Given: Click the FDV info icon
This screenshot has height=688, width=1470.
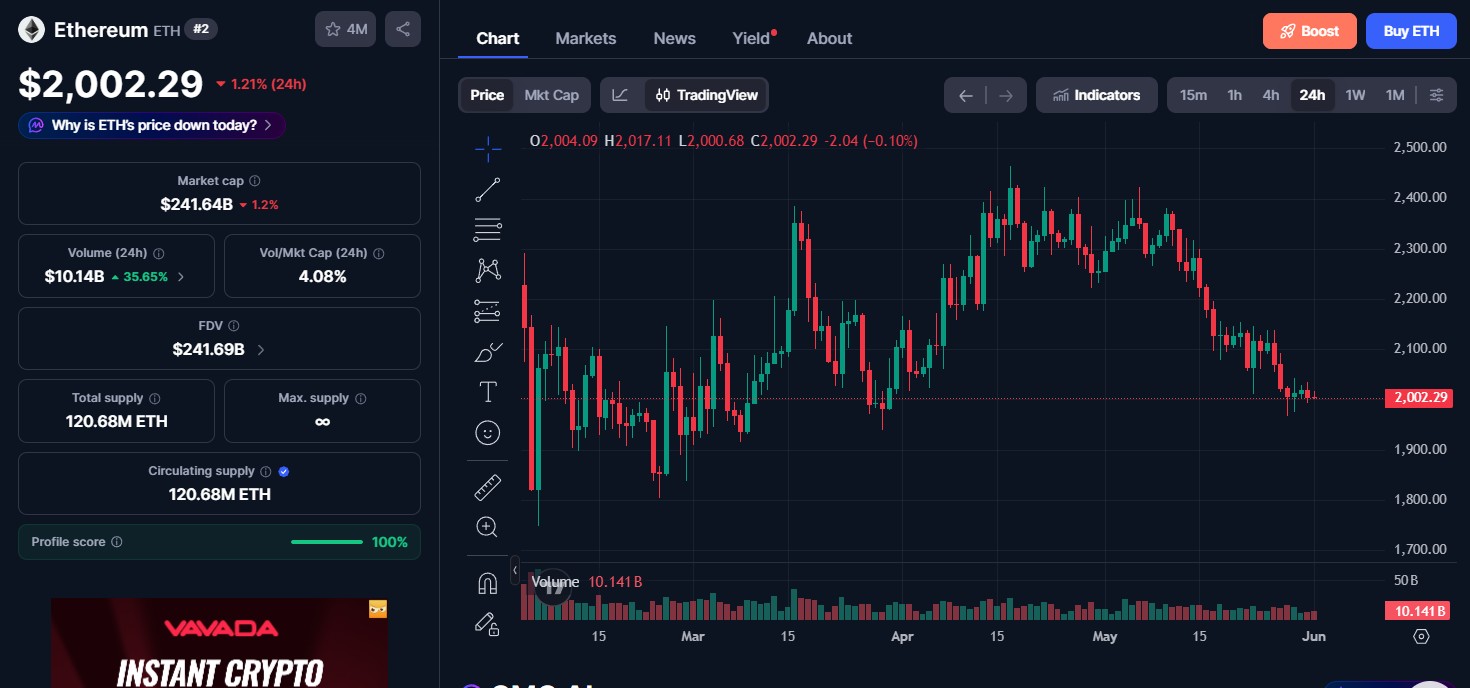Looking at the screenshot, I should (x=233, y=326).
